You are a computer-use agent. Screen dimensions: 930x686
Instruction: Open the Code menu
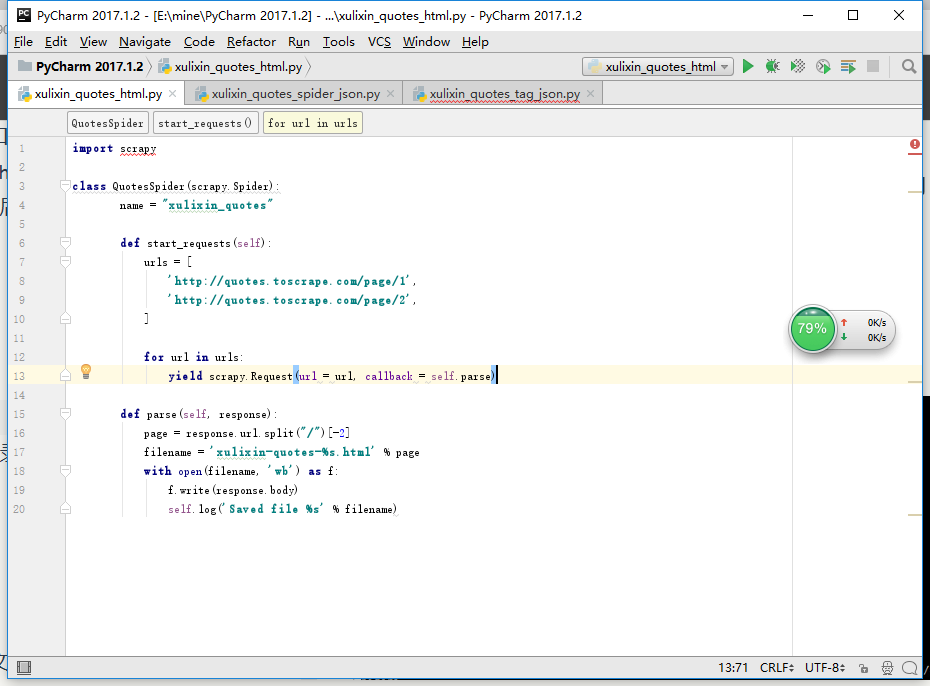199,42
